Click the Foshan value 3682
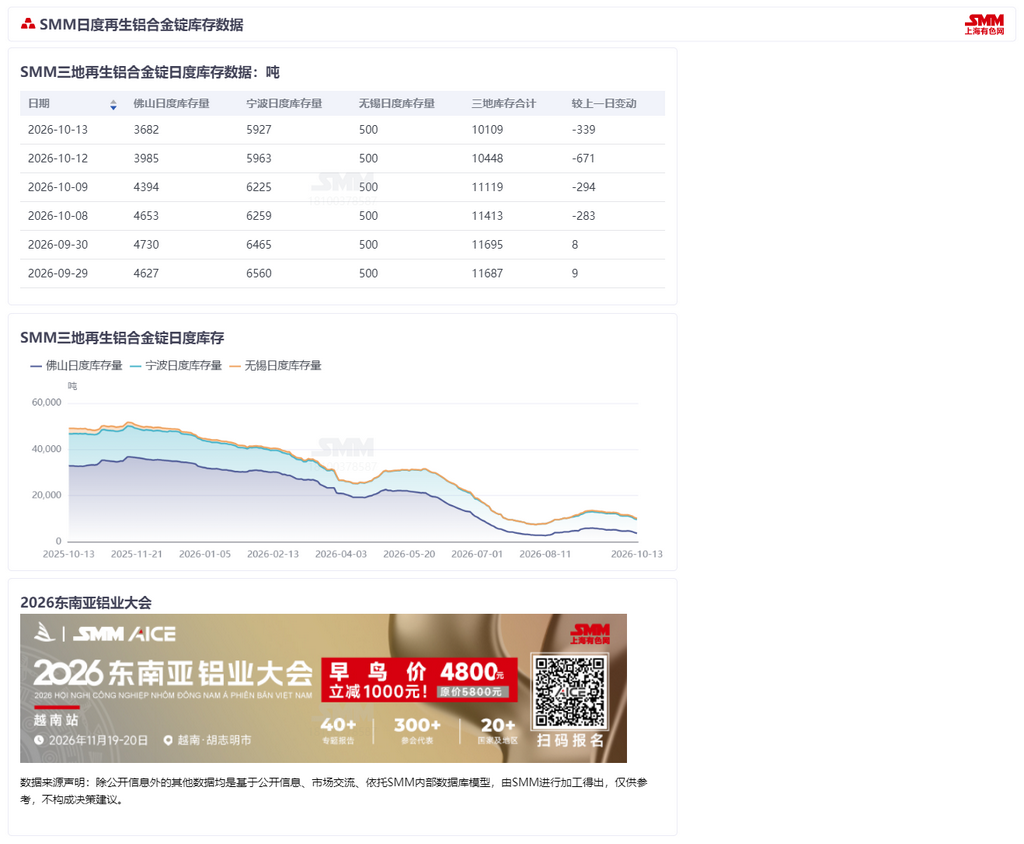The height and width of the screenshot is (844, 1024). 146,129
